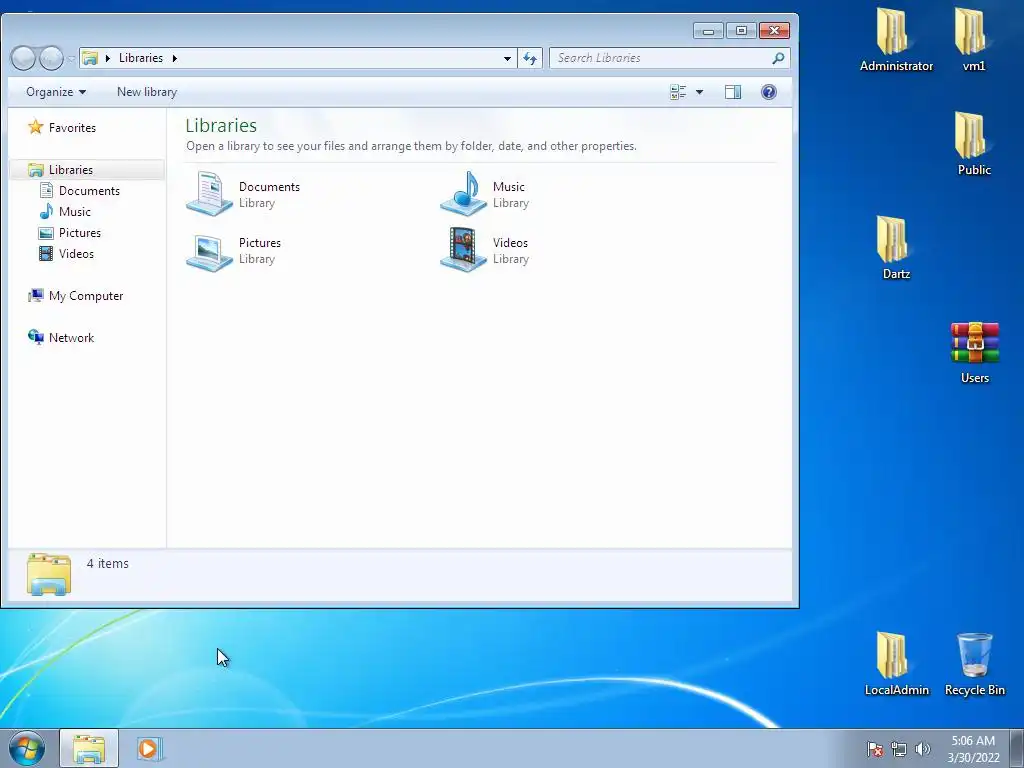This screenshot has height=768, width=1024.
Task: Select Libraries in the navigation pane
Action: pos(71,170)
